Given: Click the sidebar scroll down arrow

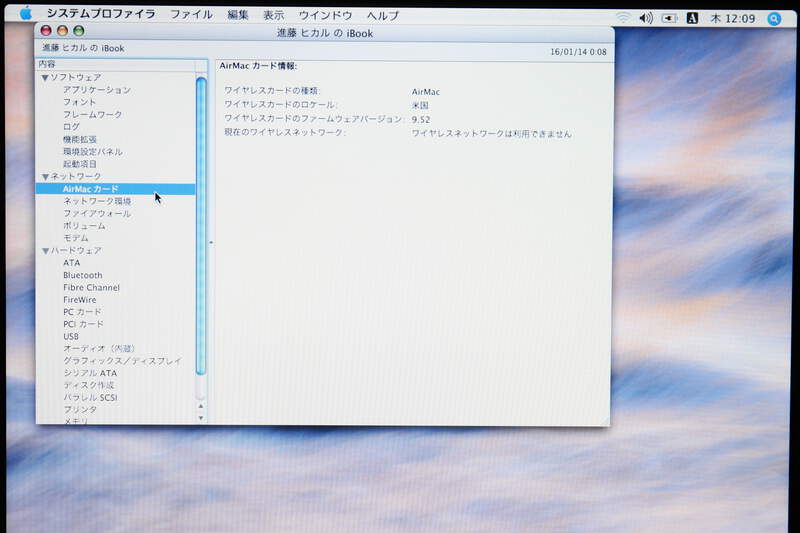Looking at the screenshot, I should [x=201, y=418].
